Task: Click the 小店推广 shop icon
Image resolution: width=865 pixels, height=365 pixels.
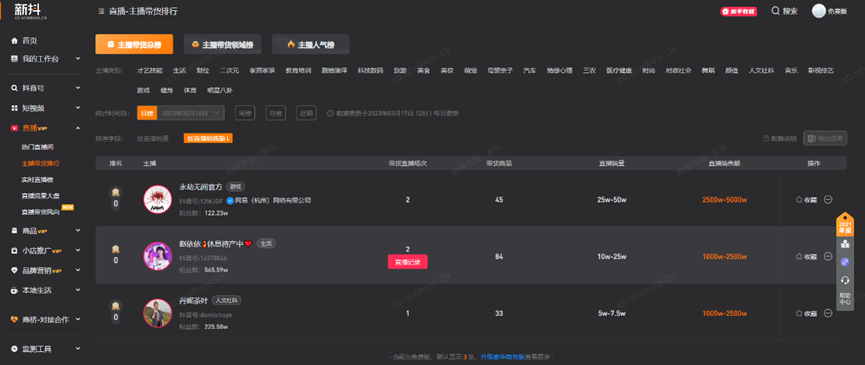Action: (14, 250)
